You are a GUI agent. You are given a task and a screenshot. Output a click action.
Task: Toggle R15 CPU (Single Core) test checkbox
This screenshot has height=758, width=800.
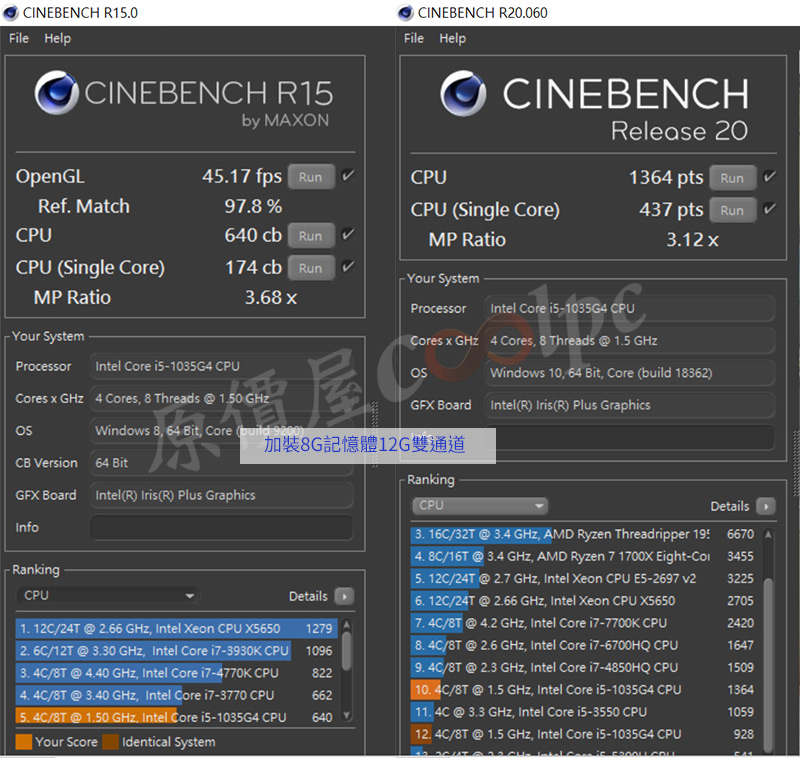[x=348, y=267]
